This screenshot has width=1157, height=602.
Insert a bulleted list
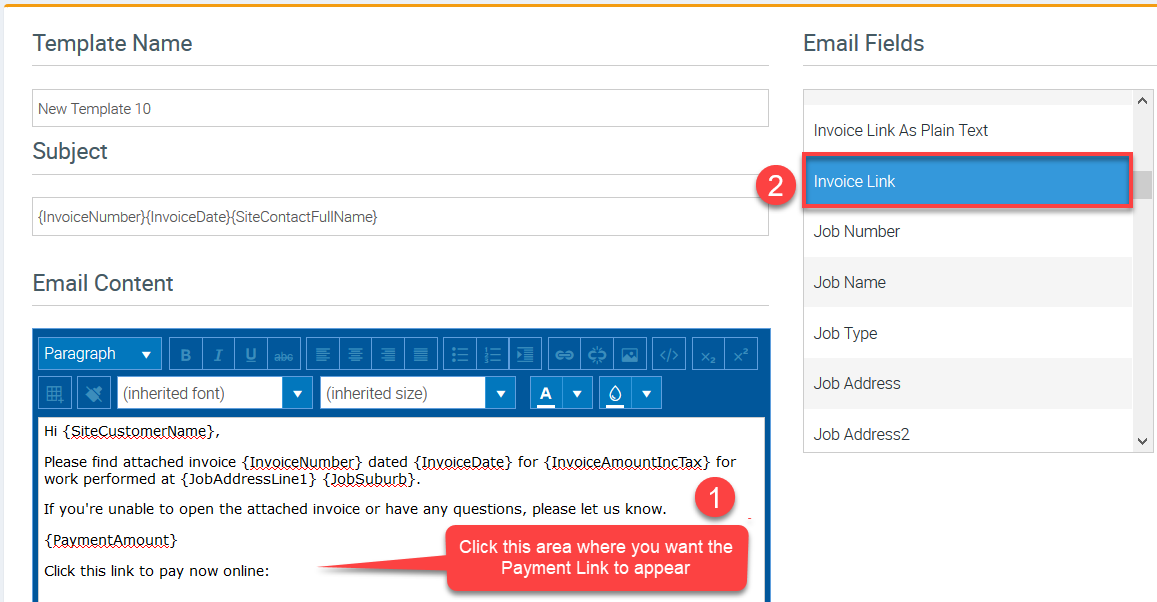coord(460,354)
